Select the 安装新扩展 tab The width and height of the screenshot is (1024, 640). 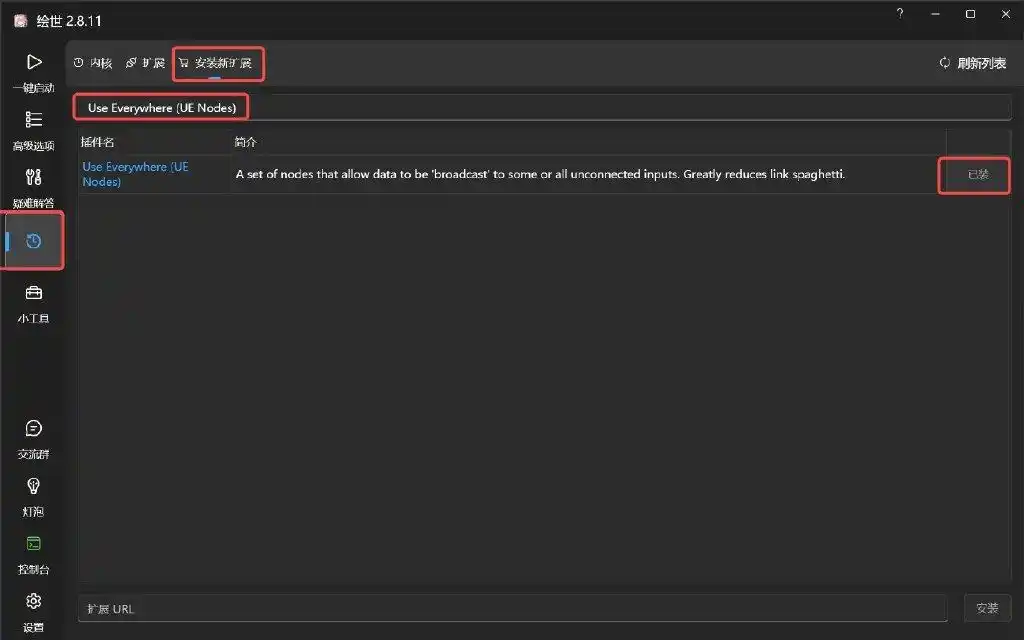216,63
